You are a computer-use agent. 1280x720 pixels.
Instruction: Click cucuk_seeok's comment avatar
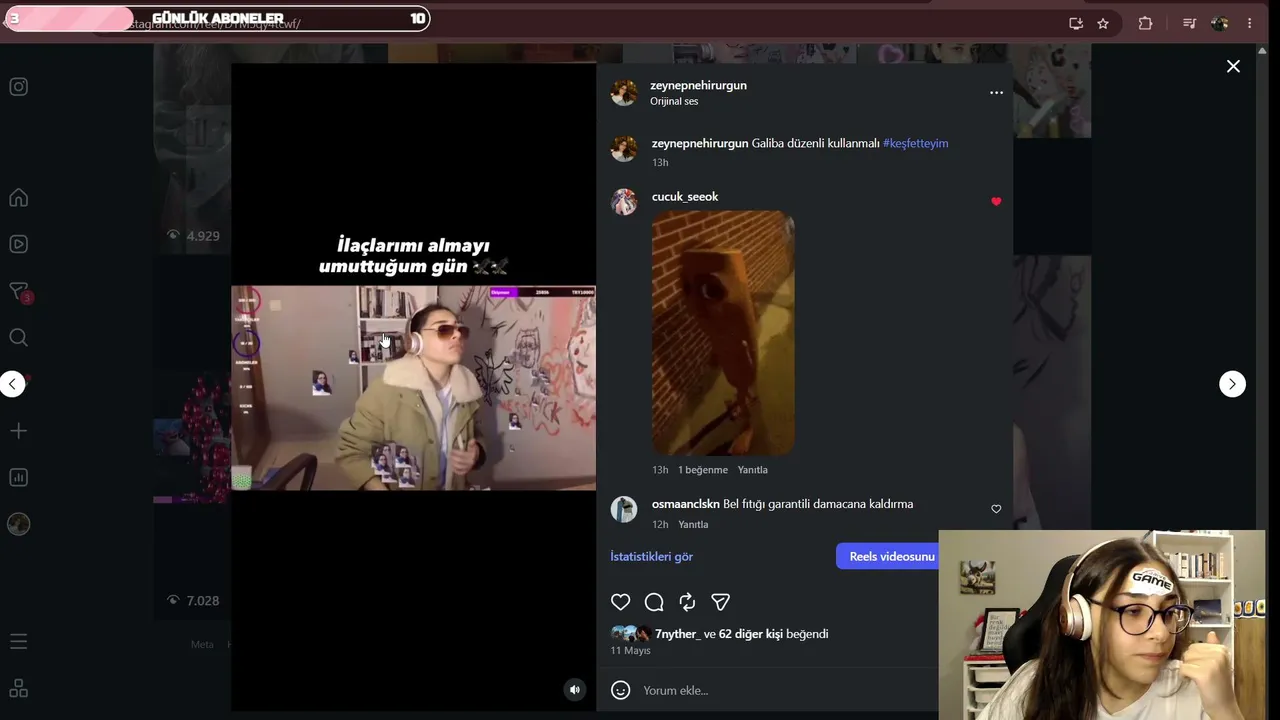[624, 202]
